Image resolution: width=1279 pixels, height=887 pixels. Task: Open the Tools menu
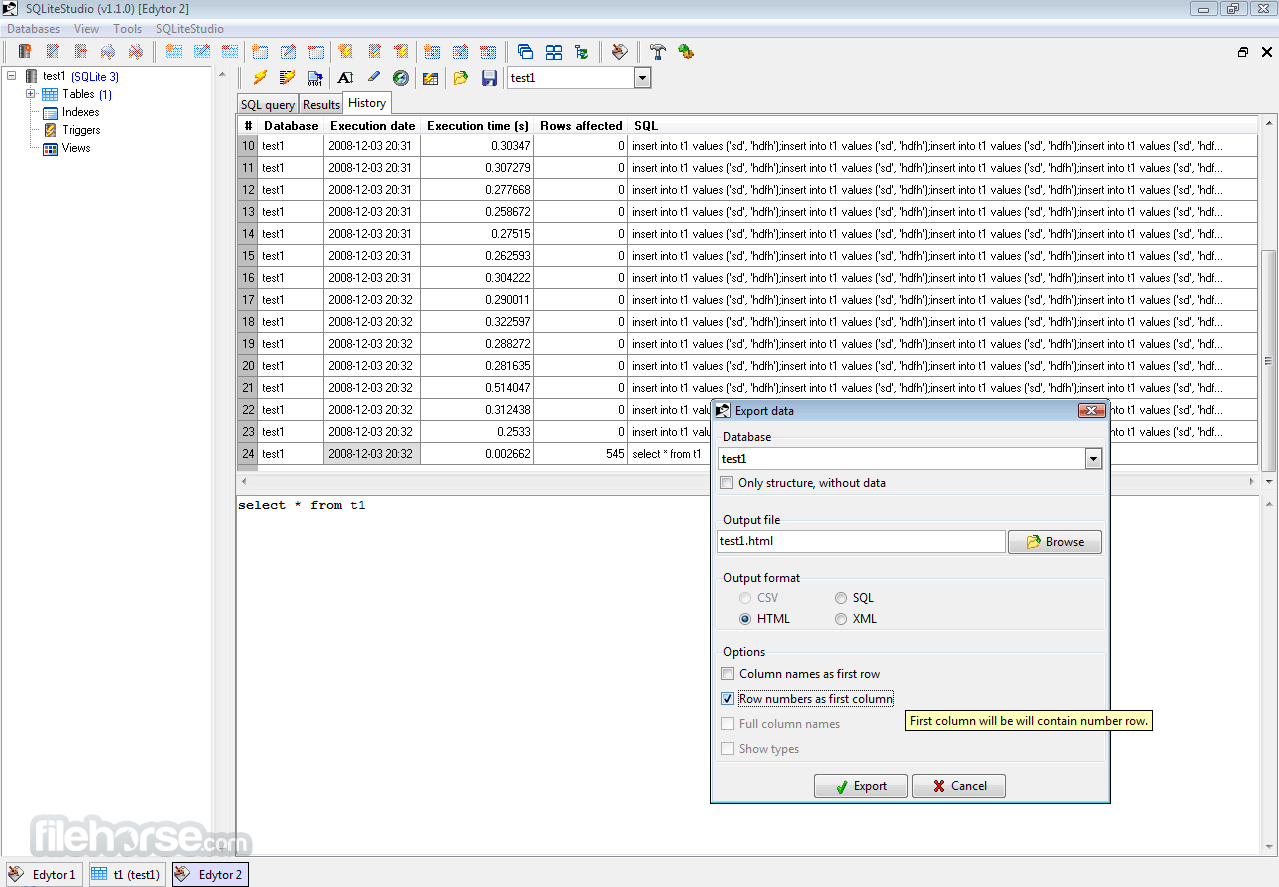(128, 29)
